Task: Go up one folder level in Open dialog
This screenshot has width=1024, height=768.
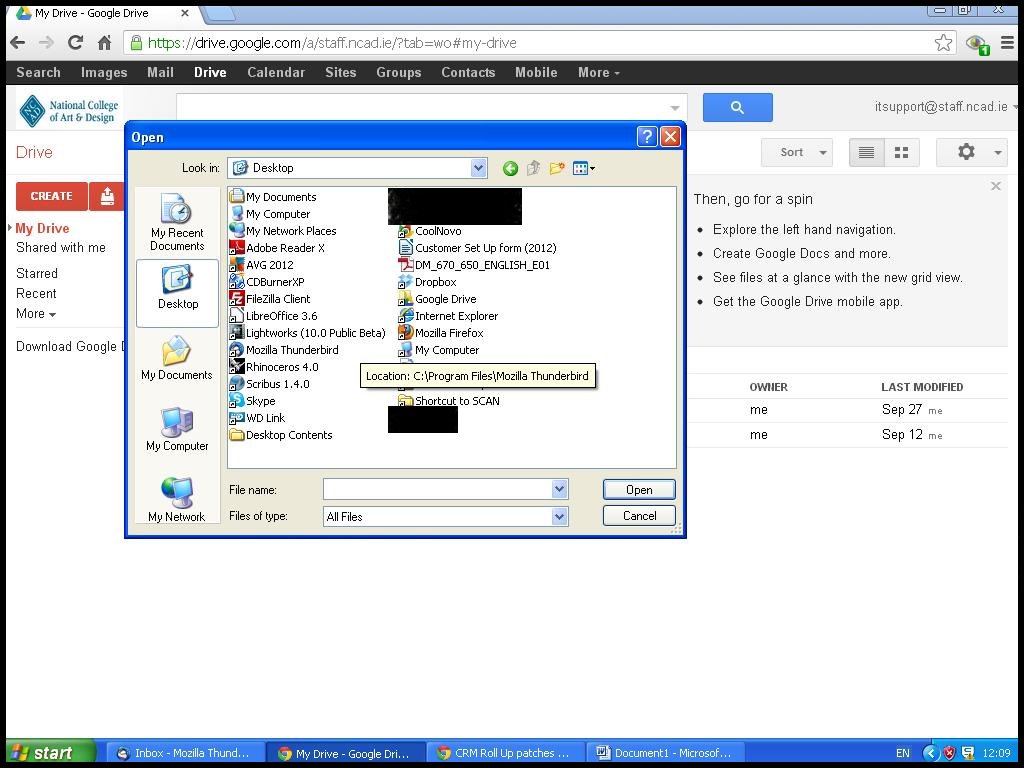Action: point(534,168)
